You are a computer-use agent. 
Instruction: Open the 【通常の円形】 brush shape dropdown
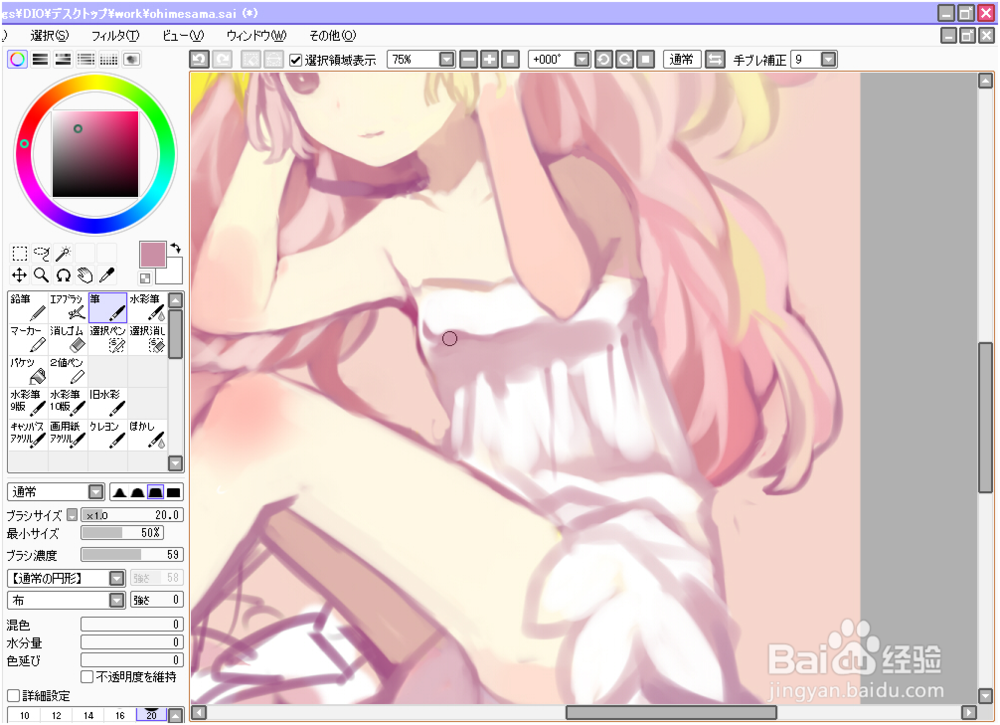(x=117, y=578)
